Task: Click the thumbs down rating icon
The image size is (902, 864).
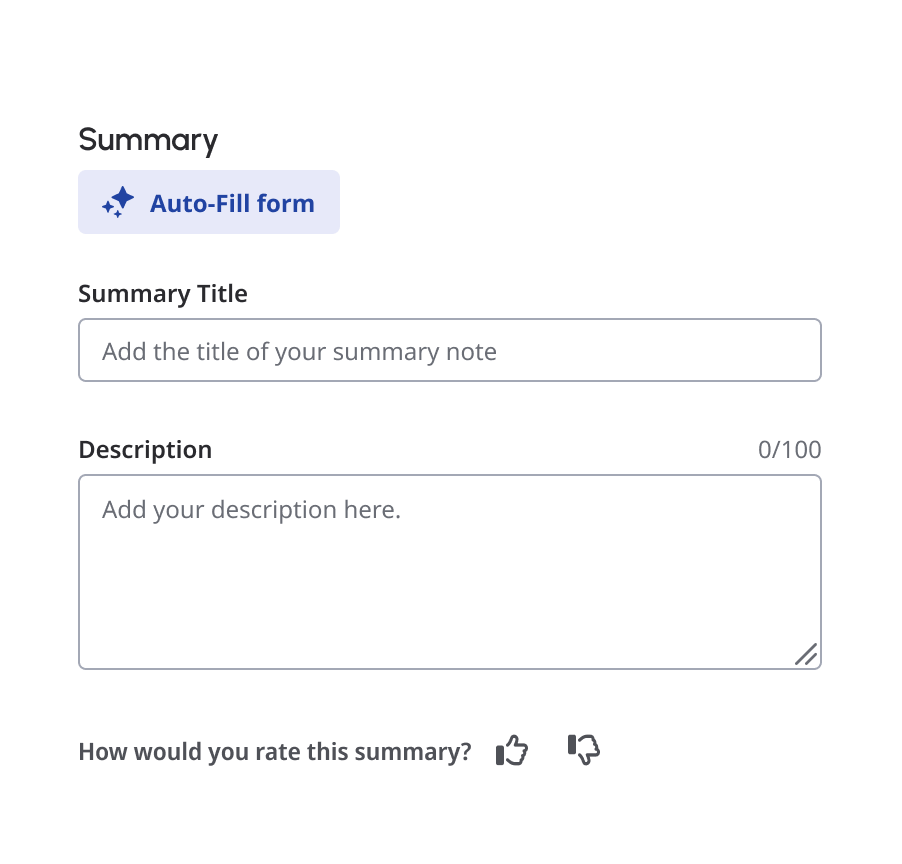Action: (583, 750)
